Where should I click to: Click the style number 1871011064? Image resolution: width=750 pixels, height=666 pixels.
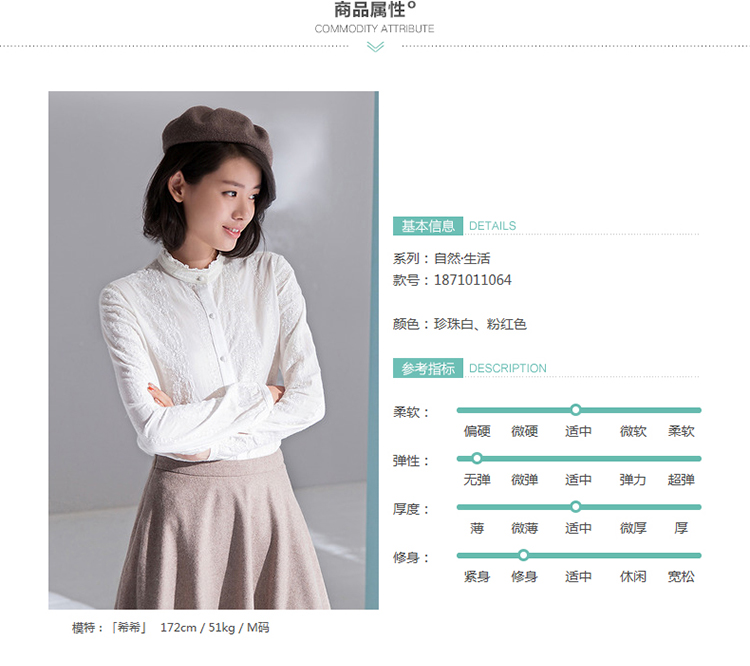473,280
